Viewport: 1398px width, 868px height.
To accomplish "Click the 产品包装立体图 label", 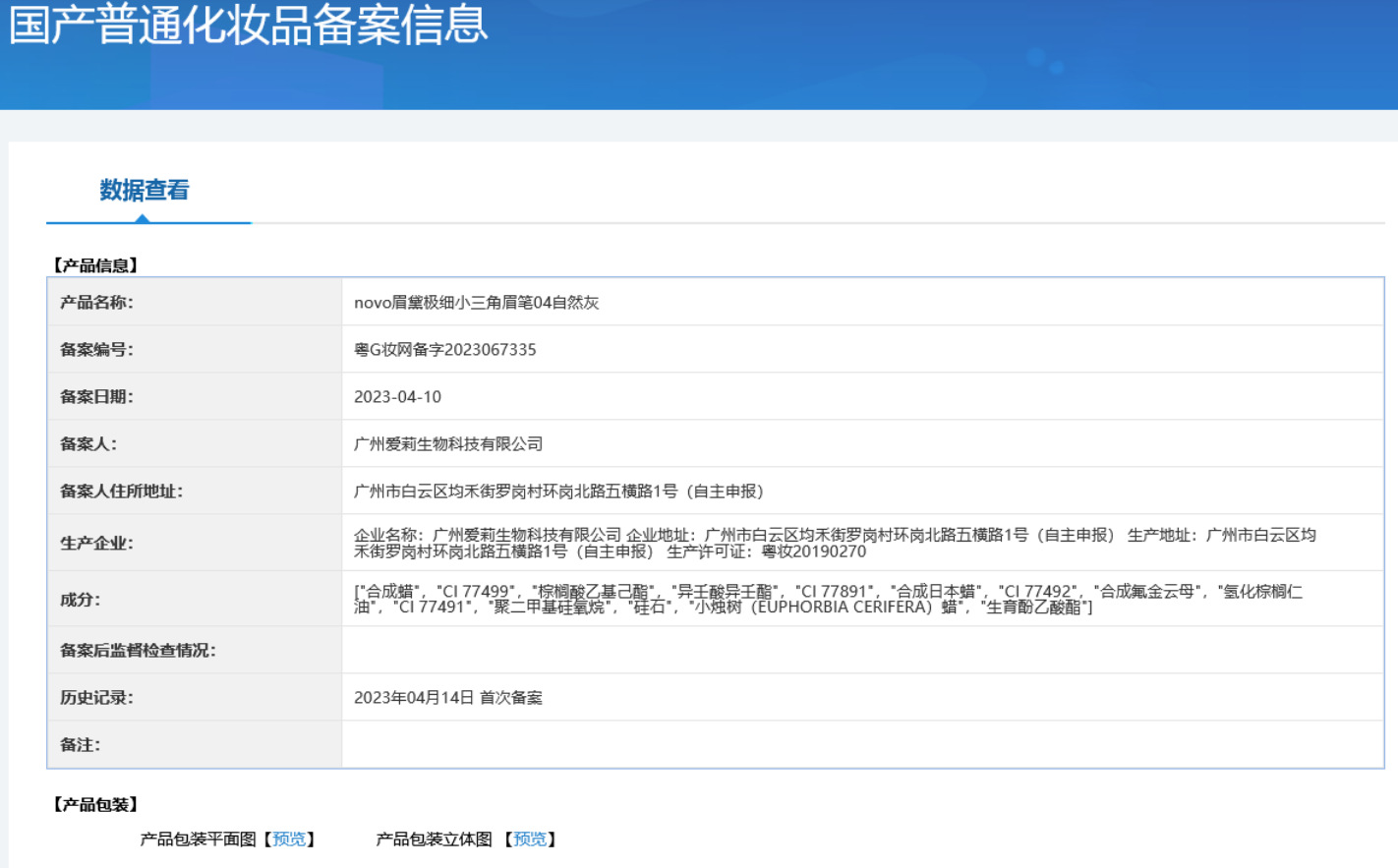I will pos(434,839).
